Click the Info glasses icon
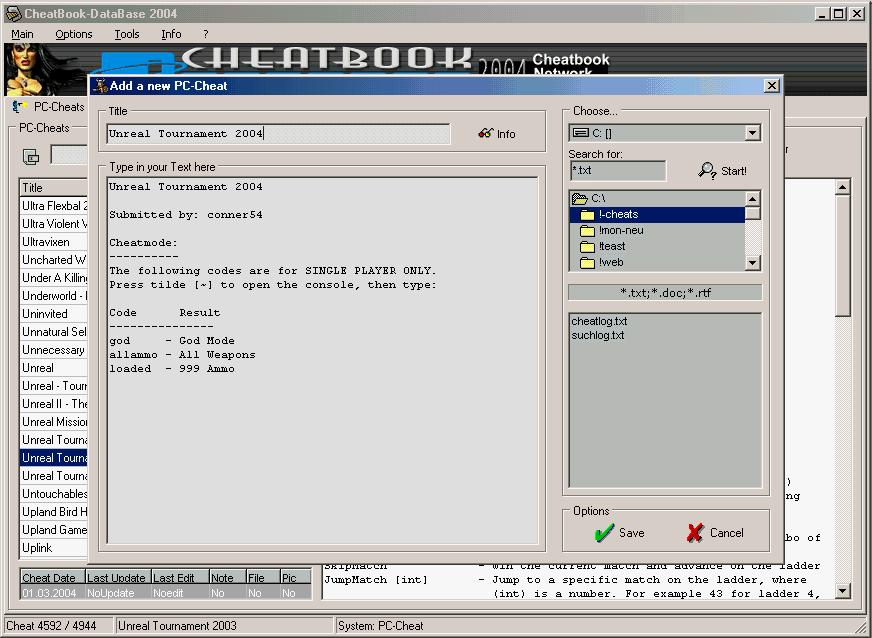The image size is (872, 638). (486, 134)
